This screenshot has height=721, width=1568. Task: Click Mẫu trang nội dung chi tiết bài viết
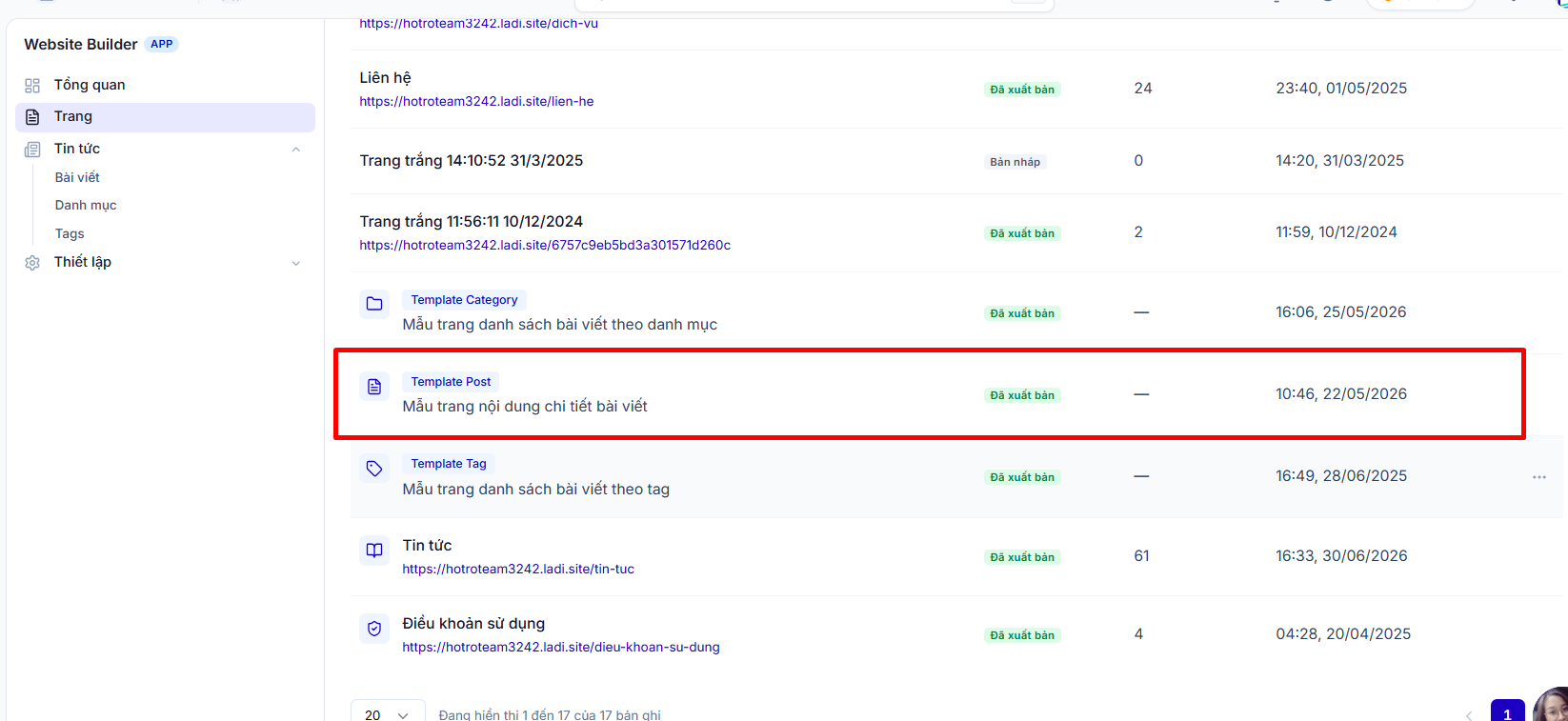[x=525, y=406]
